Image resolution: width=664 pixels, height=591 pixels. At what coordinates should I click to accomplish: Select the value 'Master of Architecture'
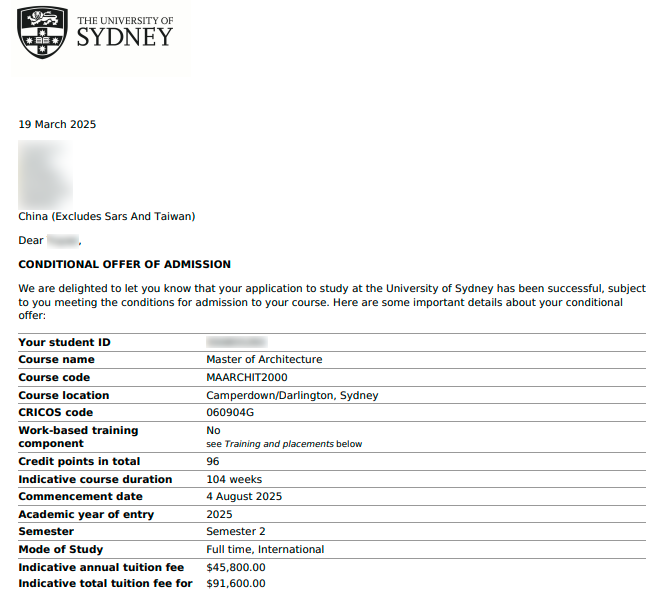click(x=264, y=360)
